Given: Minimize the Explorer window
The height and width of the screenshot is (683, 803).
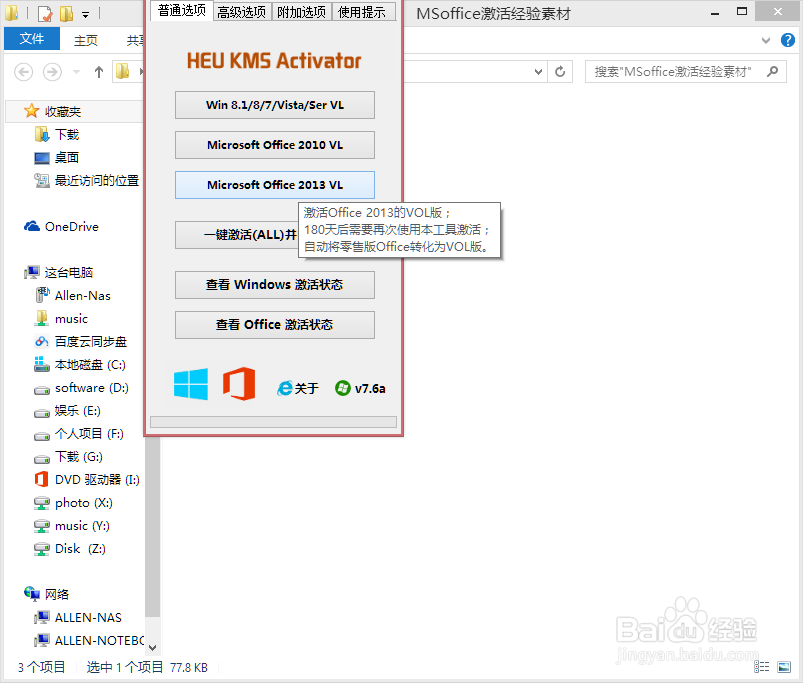Looking at the screenshot, I should pyautogui.click(x=715, y=12).
